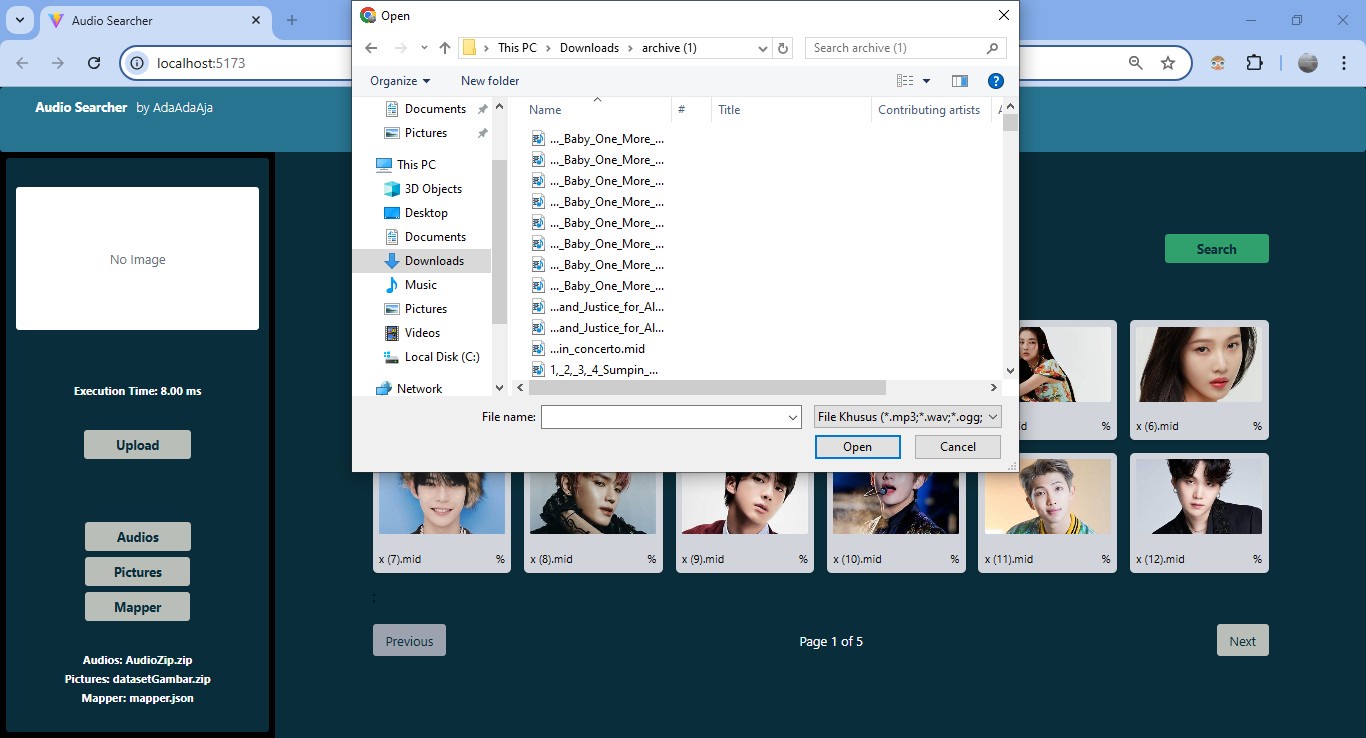Select Downloads in the navigation pane
The width and height of the screenshot is (1366, 738).
point(434,261)
